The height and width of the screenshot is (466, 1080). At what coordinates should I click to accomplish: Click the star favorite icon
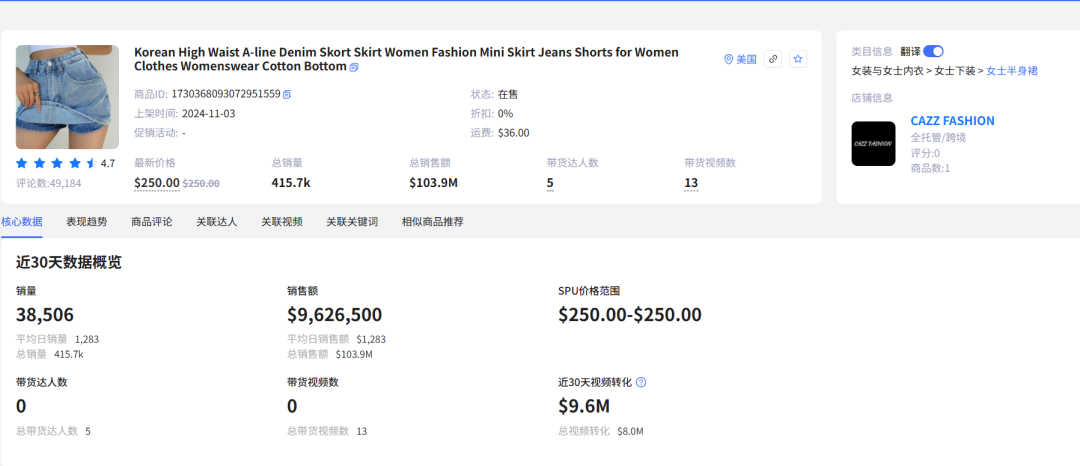click(x=798, y=59)
